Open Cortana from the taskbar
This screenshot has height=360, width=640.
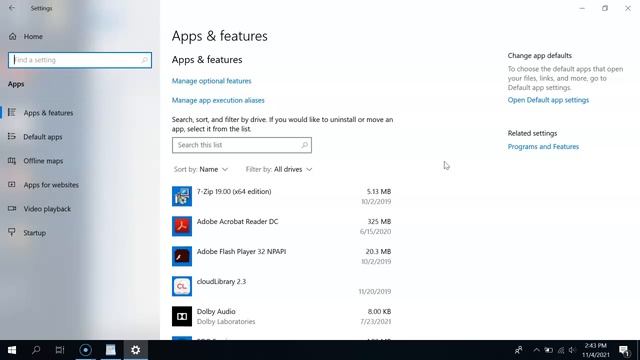coord(85,350)
